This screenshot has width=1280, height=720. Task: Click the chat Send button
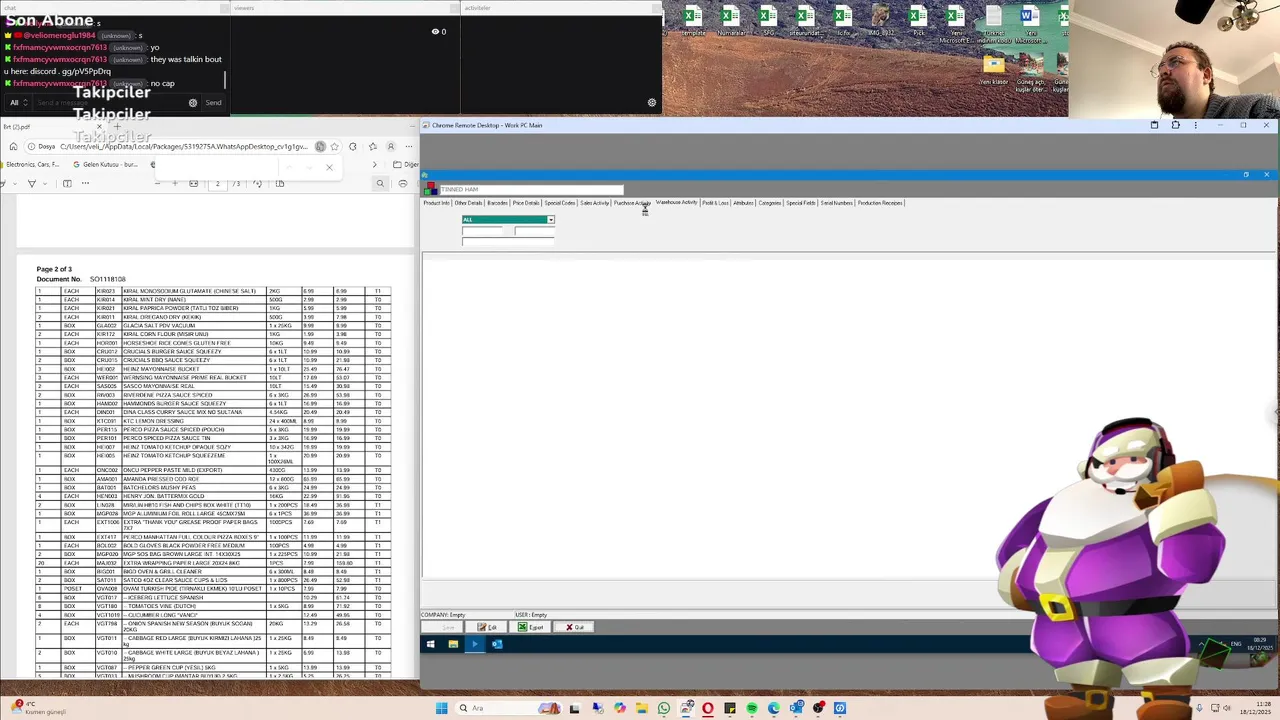pyautogui.click(x=213, y=102)
